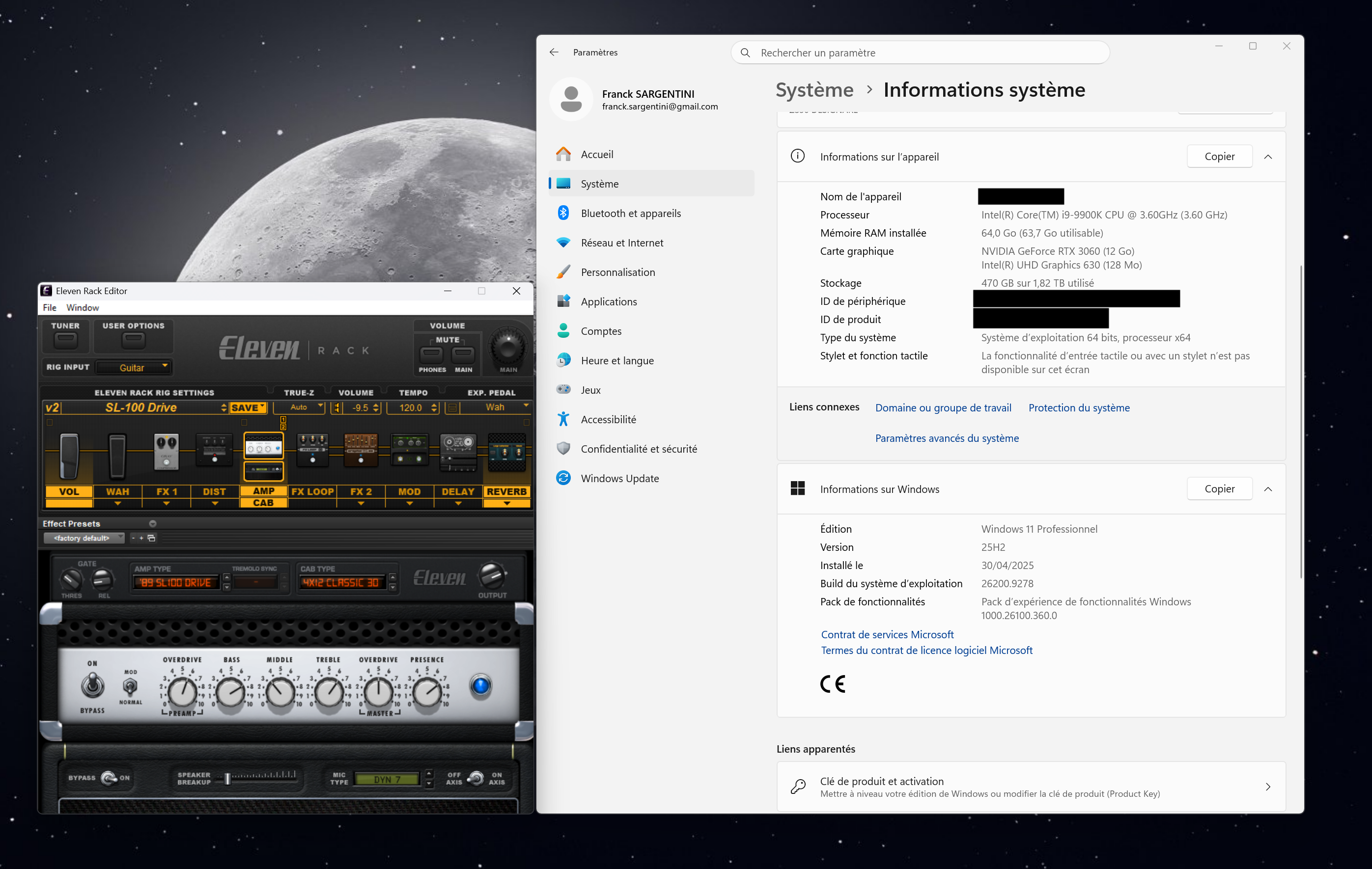Flip the MOD/NORMAL switch on the amp

131,686
